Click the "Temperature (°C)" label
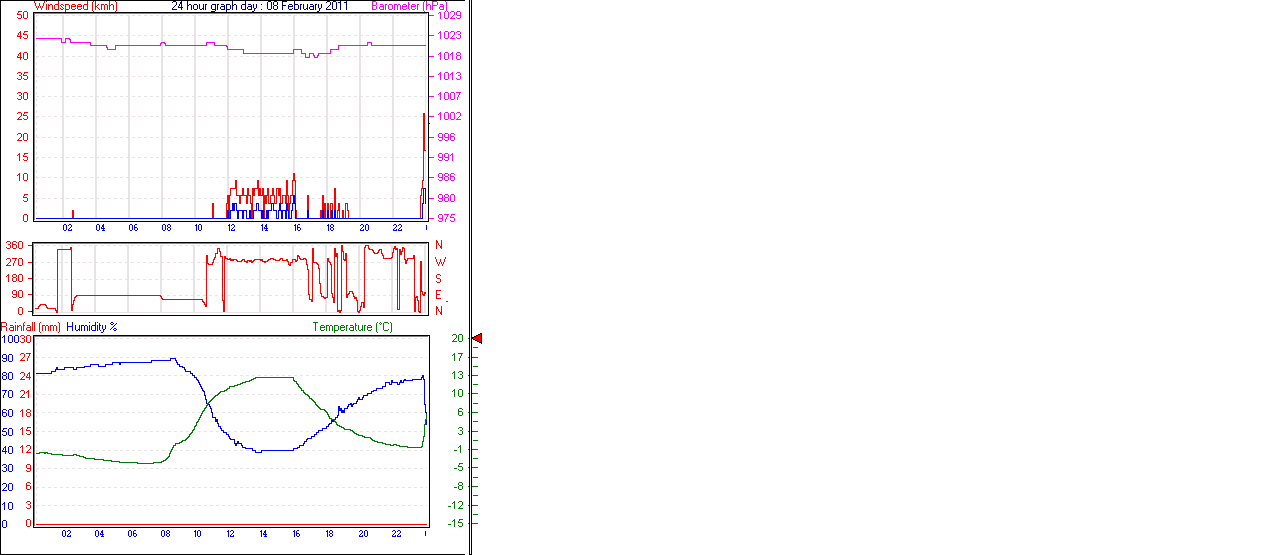 352,327
